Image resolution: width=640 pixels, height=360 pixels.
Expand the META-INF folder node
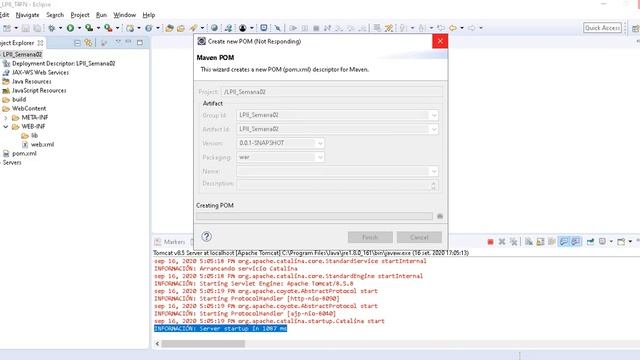[x=6, y=118]
